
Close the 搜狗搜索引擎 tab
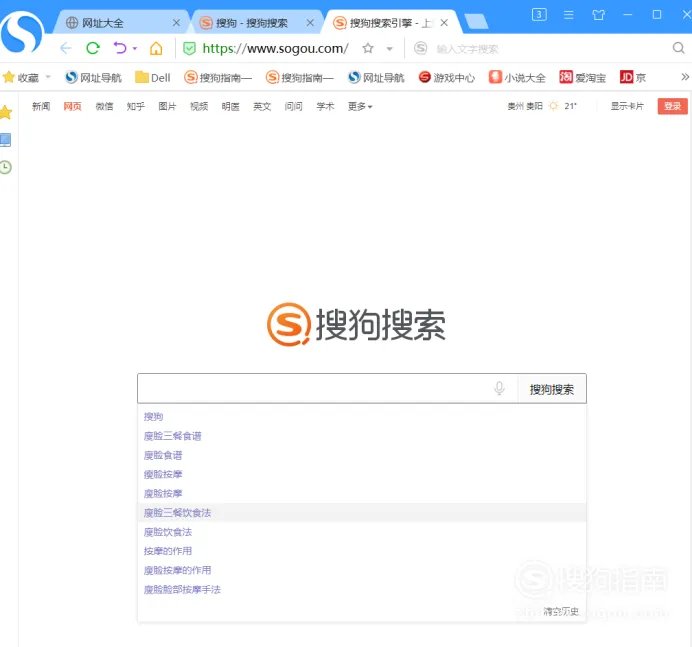(444, 23)
